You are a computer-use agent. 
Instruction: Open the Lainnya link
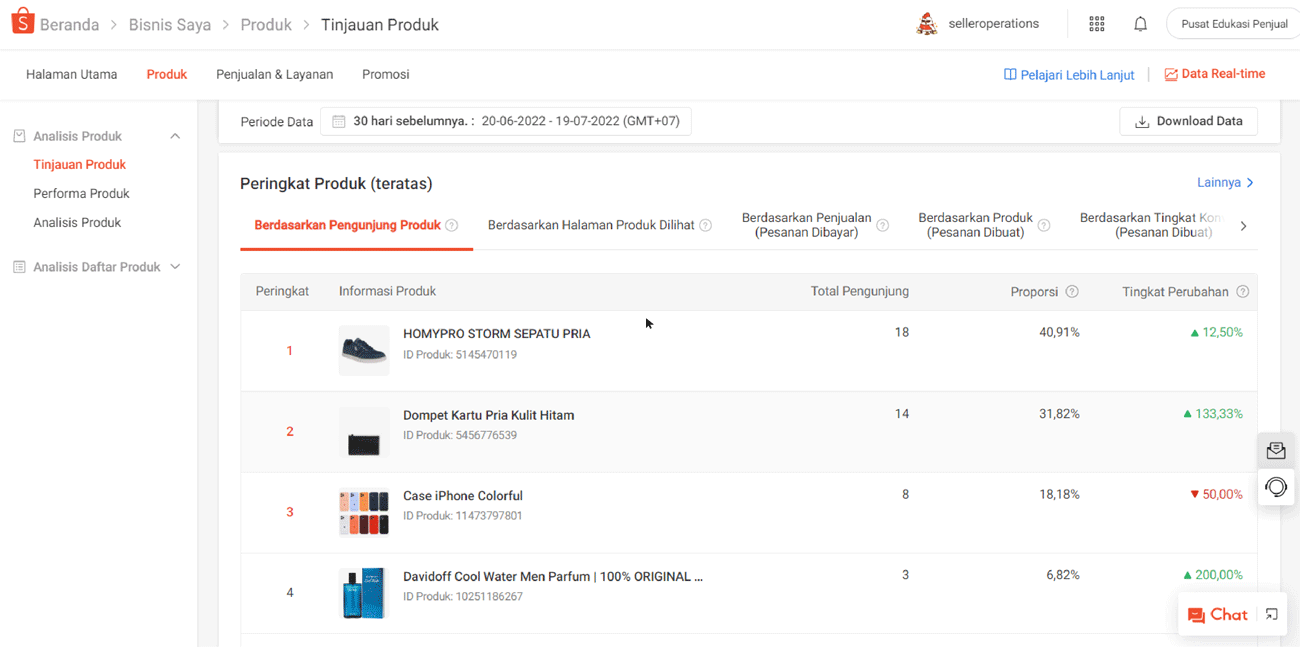[1225, 183]
